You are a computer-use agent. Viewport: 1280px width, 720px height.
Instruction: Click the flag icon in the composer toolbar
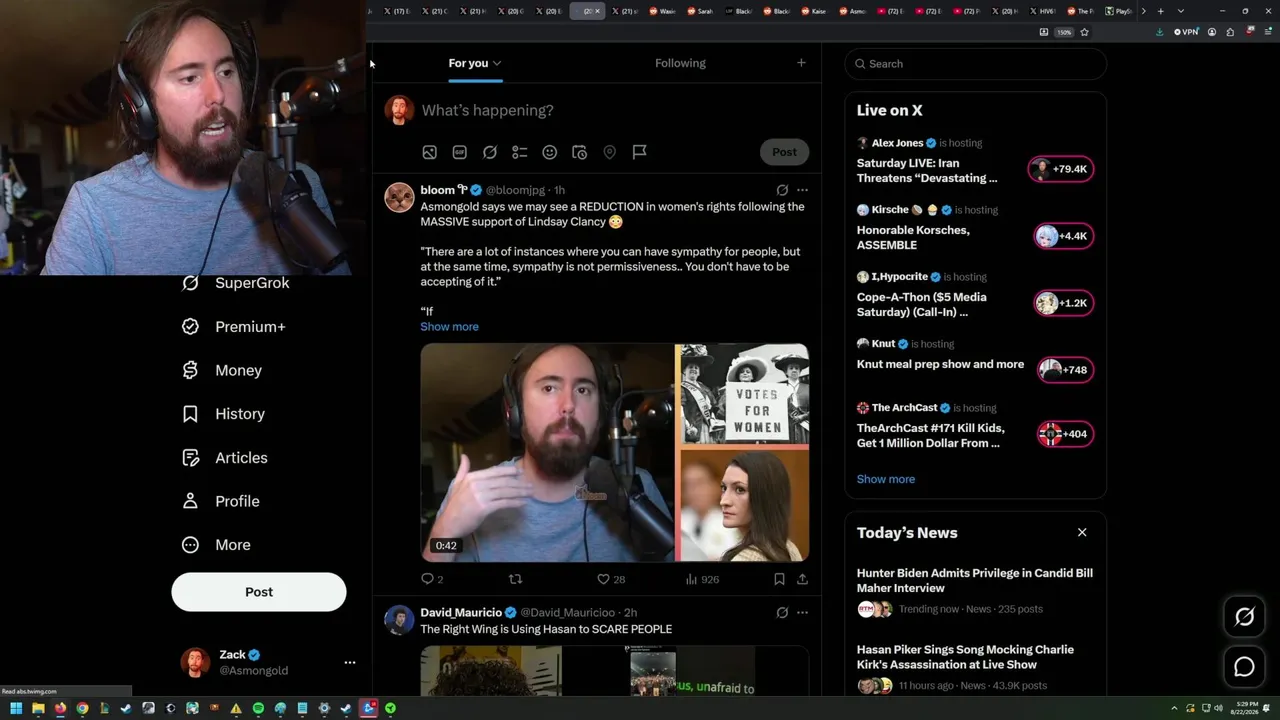(639, 152)
